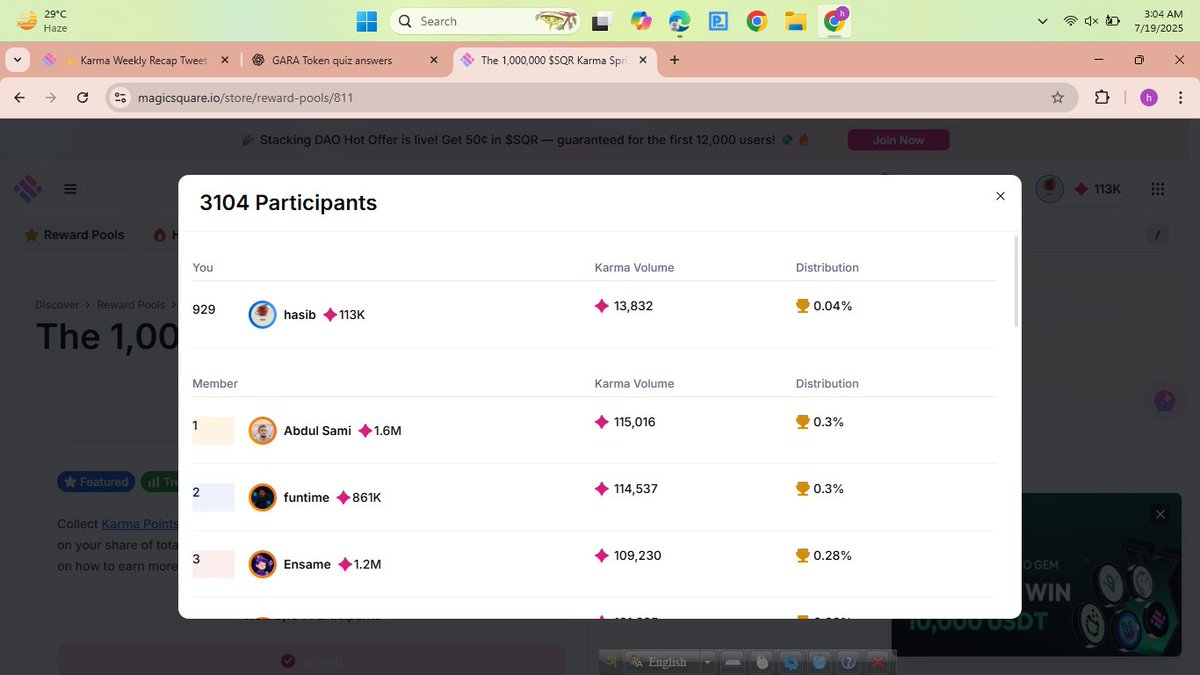
Task: Click the address bar URL
Action: coord(245,98)
